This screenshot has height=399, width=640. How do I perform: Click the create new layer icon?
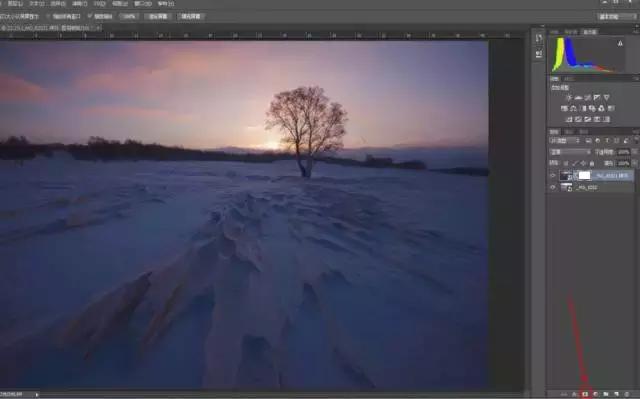(x=616, y=394)
